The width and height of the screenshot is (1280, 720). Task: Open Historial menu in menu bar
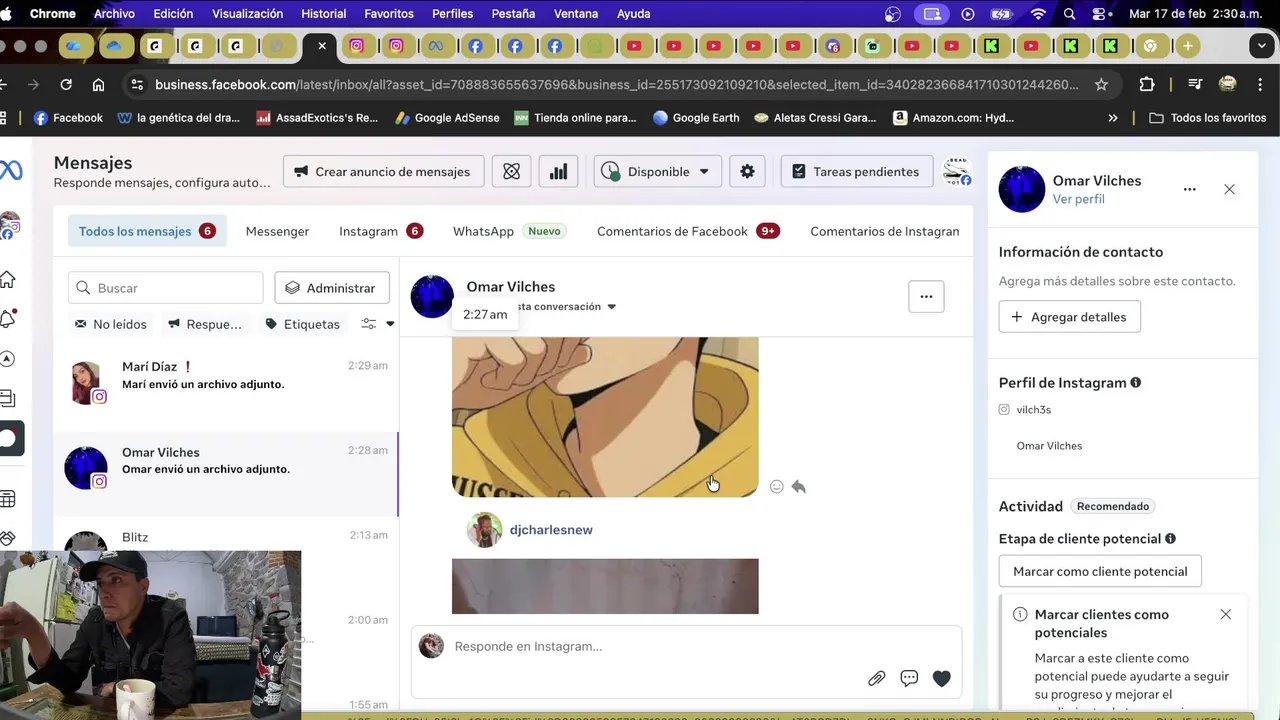point(323,14)
